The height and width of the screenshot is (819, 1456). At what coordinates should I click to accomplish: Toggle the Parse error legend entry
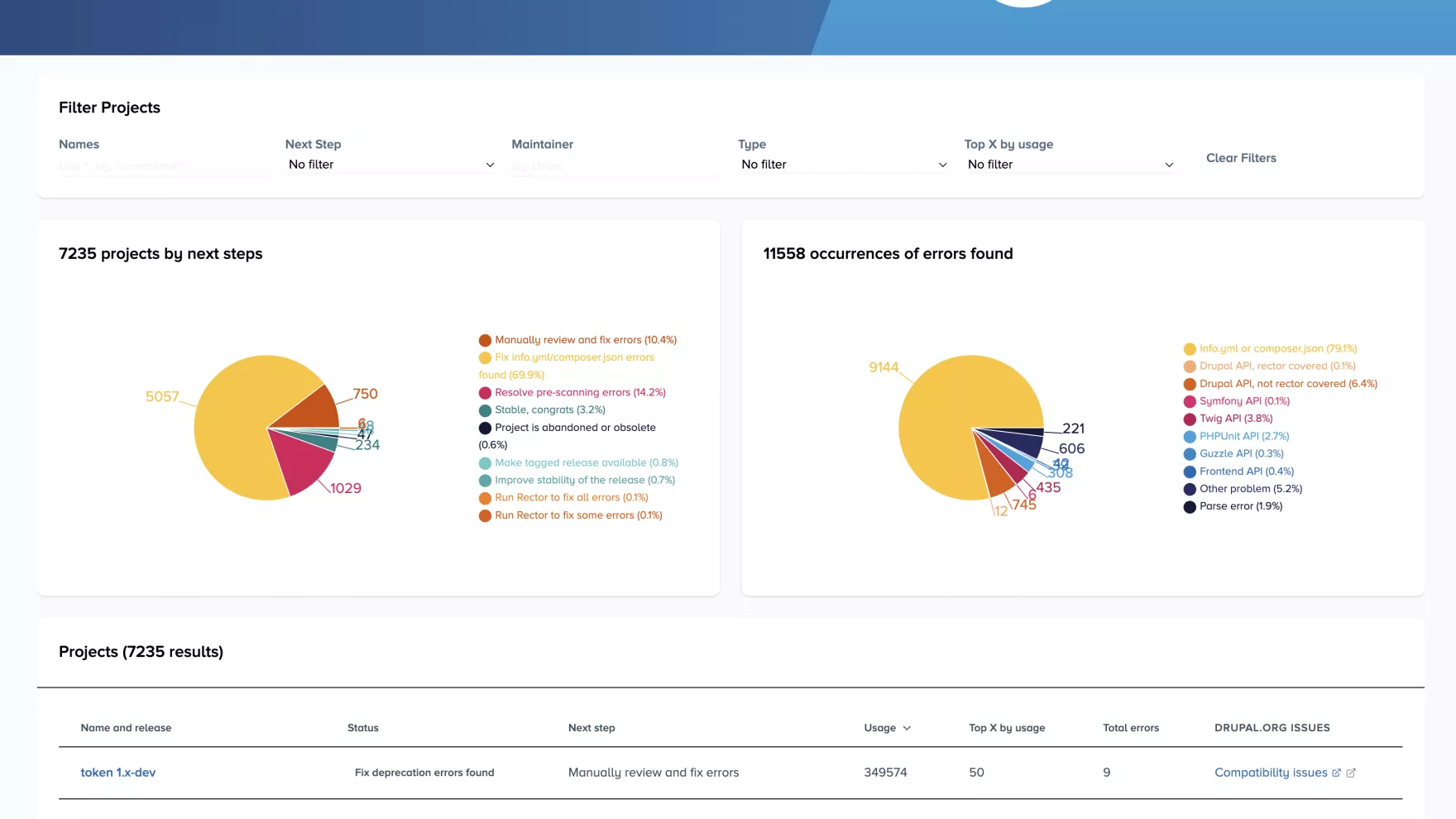(x=1233, y=506)
